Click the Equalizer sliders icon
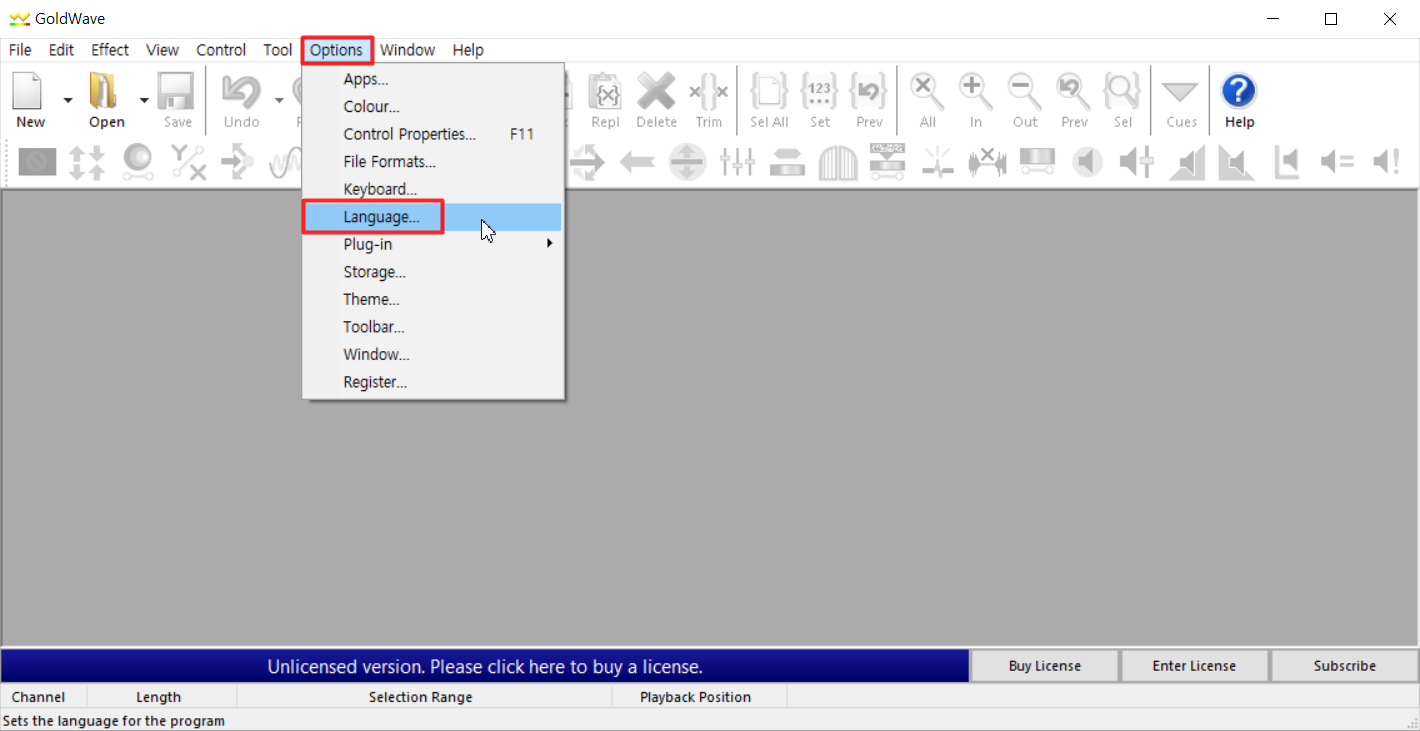The image size is (1420, 731). 737,162
